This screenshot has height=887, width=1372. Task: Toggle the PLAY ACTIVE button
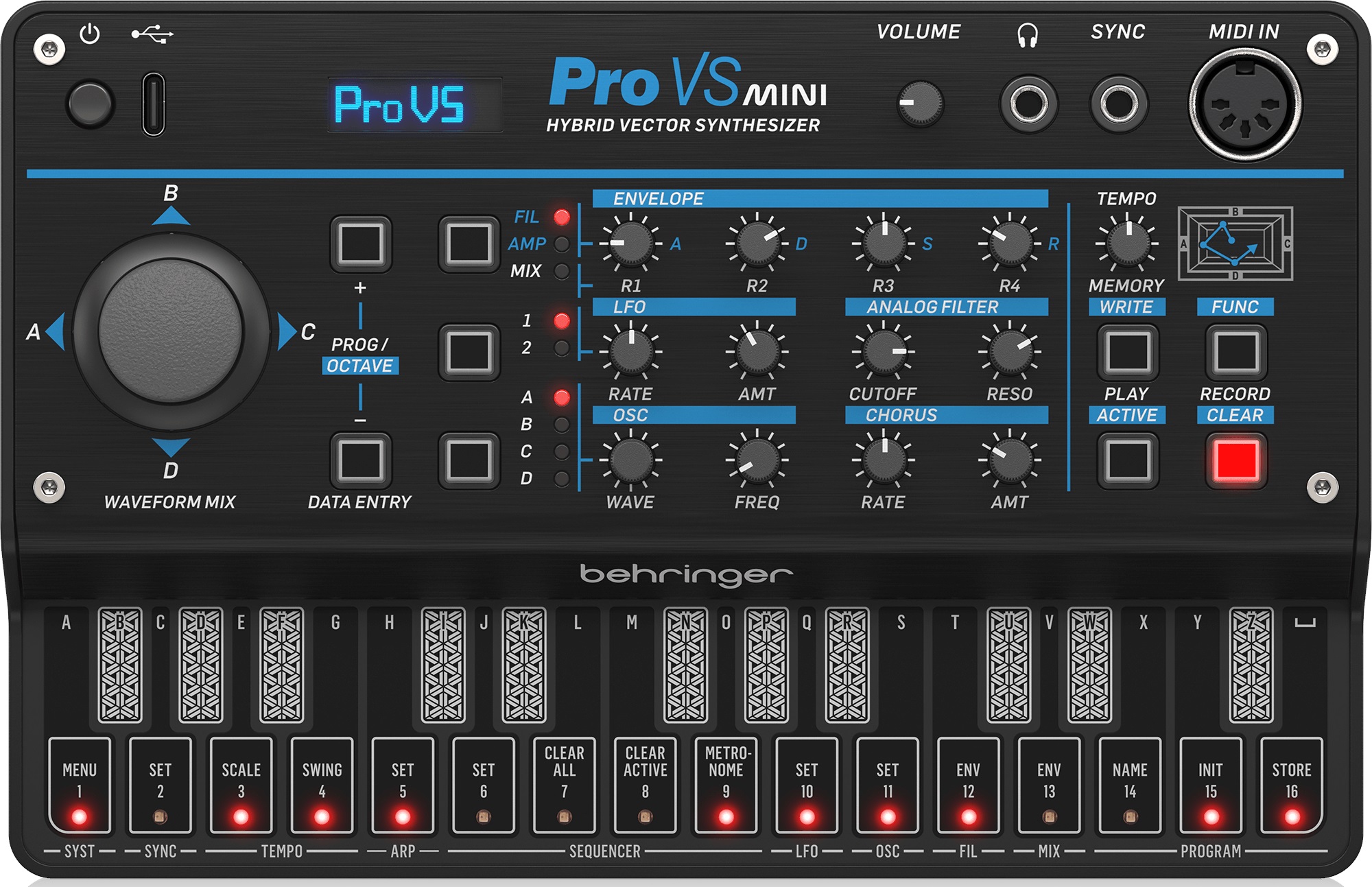point(1127,460)
